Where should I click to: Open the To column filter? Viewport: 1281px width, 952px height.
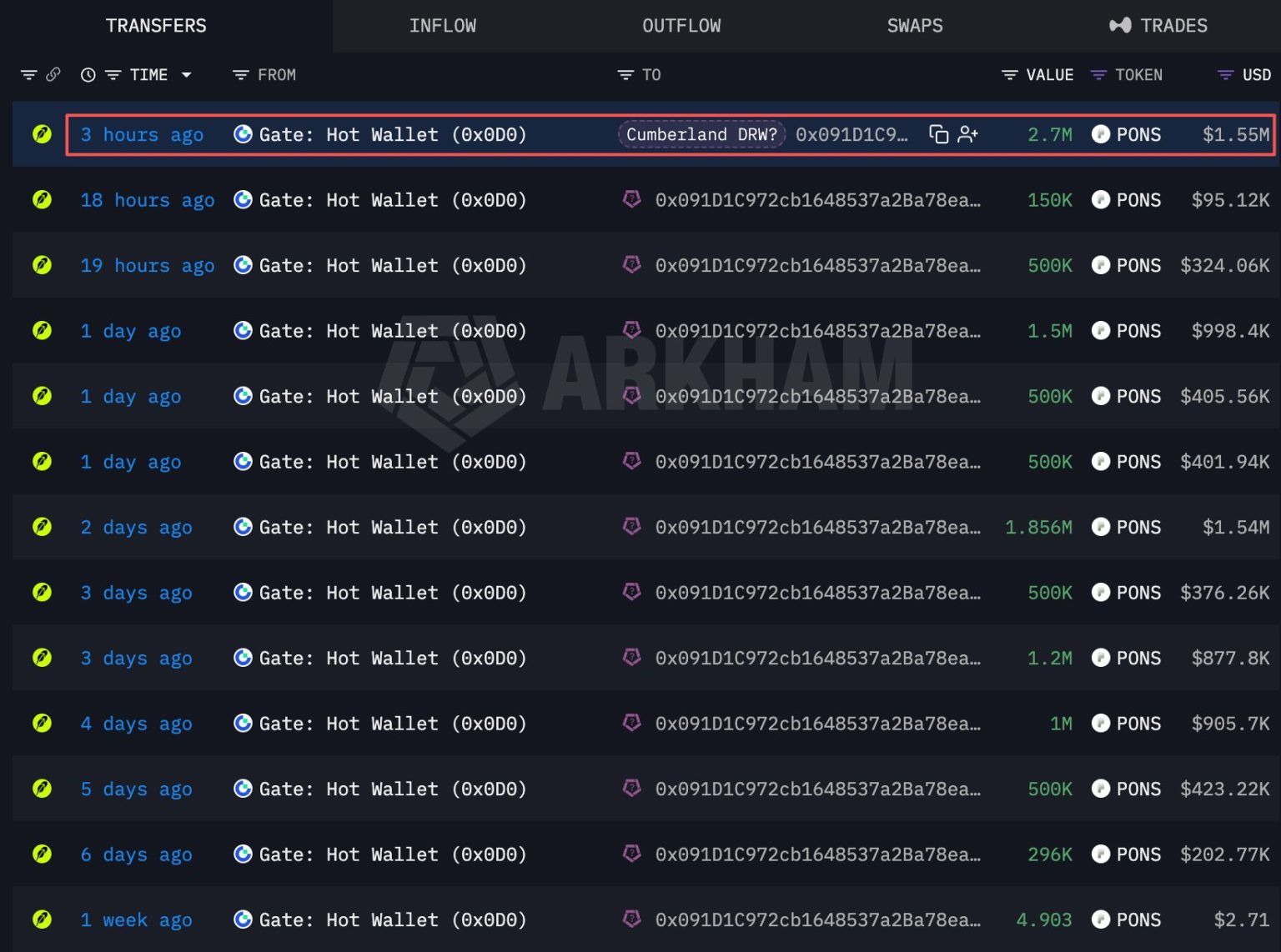coord(625,75)
